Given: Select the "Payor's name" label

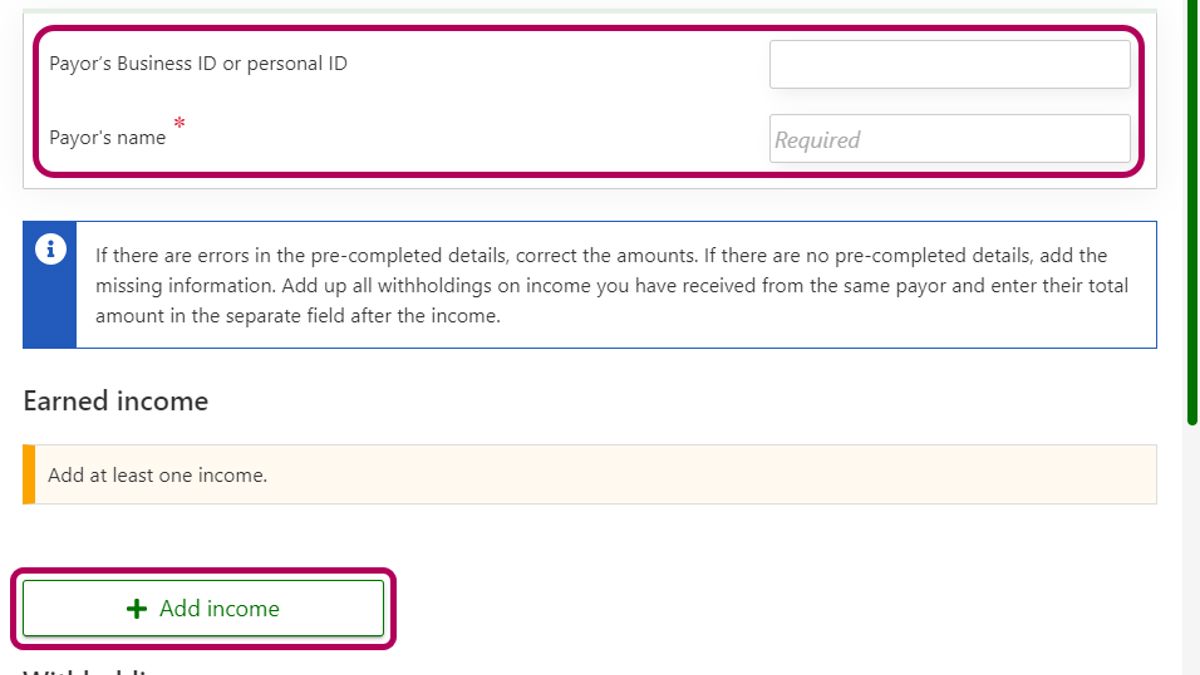Looking at the screenshot, I should tap(107, 138).
